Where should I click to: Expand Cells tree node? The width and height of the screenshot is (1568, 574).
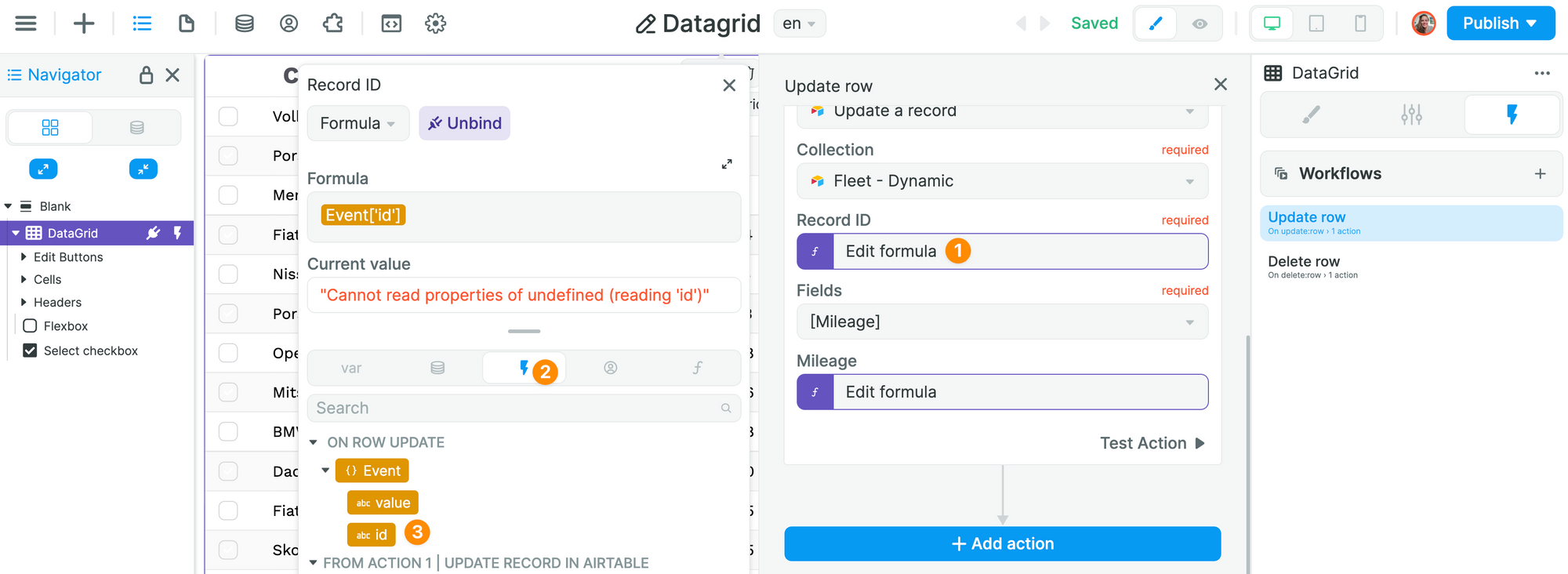pos(24,279)
